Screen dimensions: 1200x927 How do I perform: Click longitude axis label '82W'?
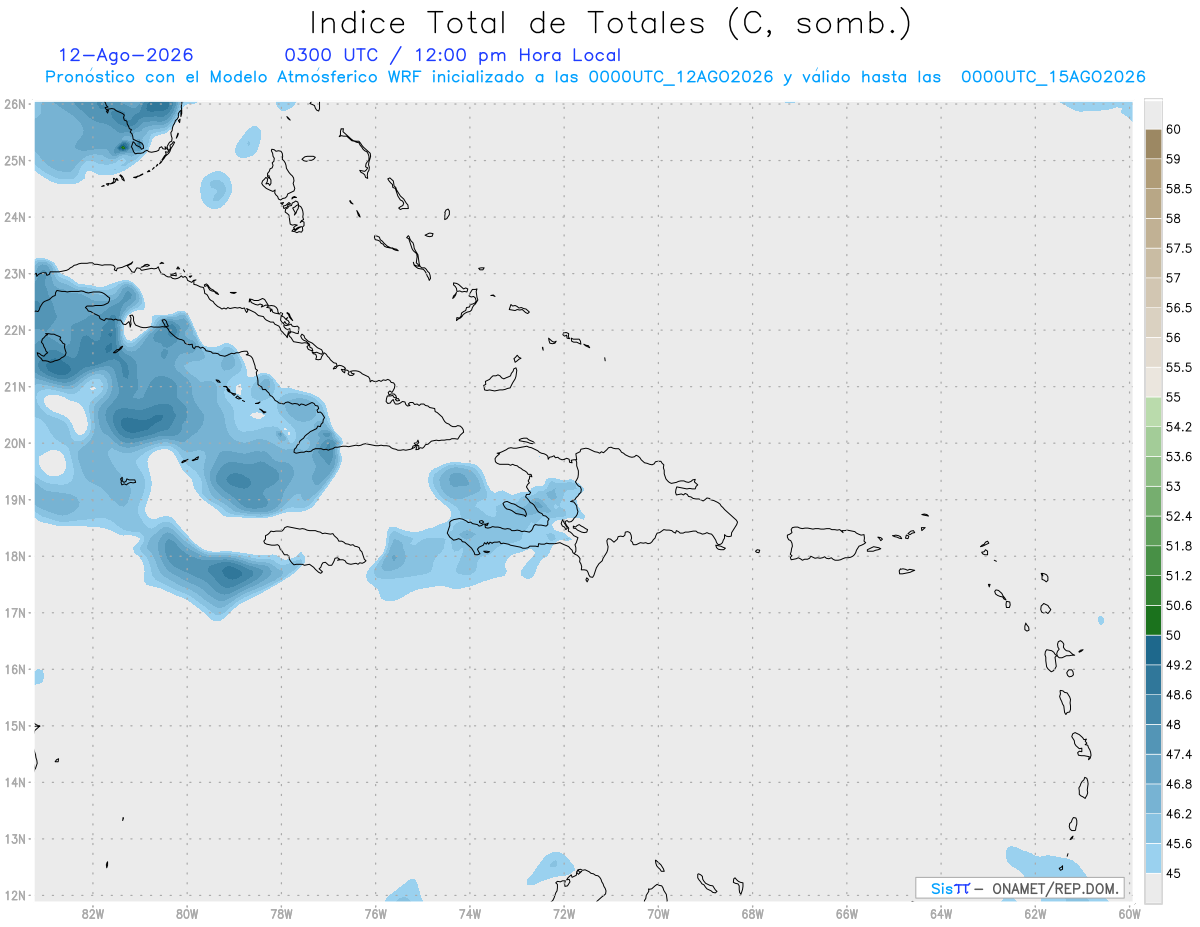coord(92,913)
